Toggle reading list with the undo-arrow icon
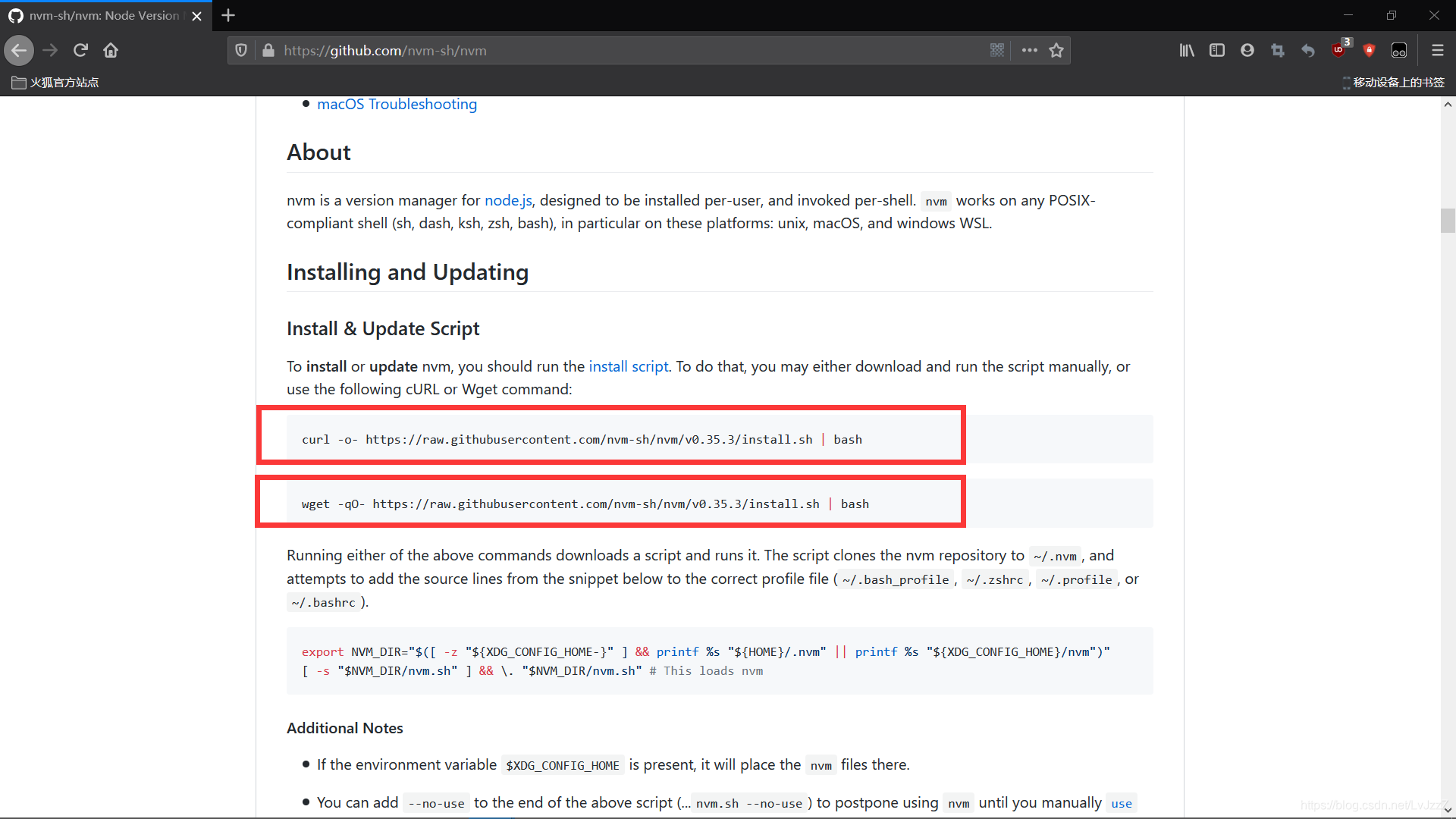 tap(1307, 50)
